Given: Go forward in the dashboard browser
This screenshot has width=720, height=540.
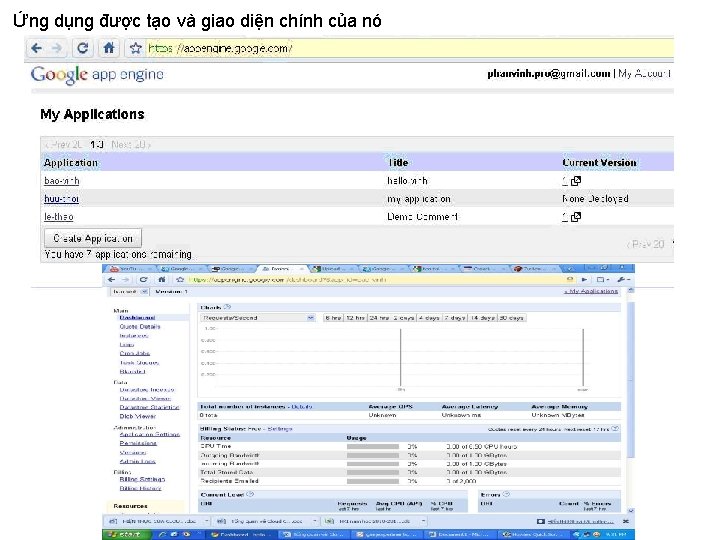Looking at the screenshot, I should (126, 280).
